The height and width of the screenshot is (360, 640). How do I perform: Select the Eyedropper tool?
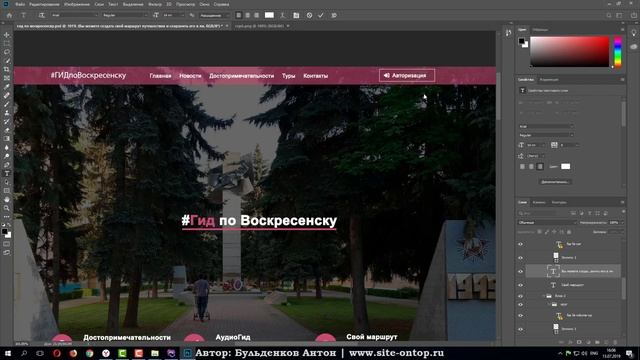click(x=7, y=87)
